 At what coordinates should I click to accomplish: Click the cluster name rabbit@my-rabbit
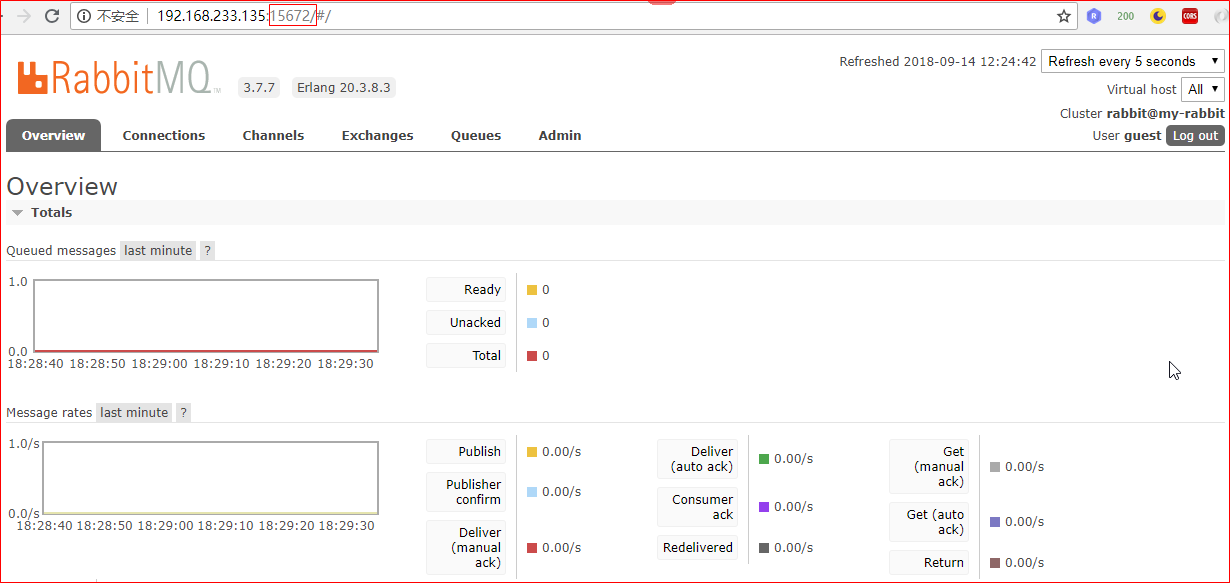tap(1165, 114)
